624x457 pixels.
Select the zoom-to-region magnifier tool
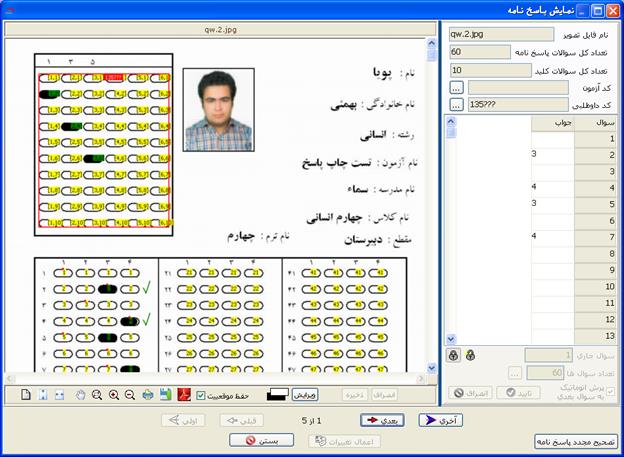[97, 395]
